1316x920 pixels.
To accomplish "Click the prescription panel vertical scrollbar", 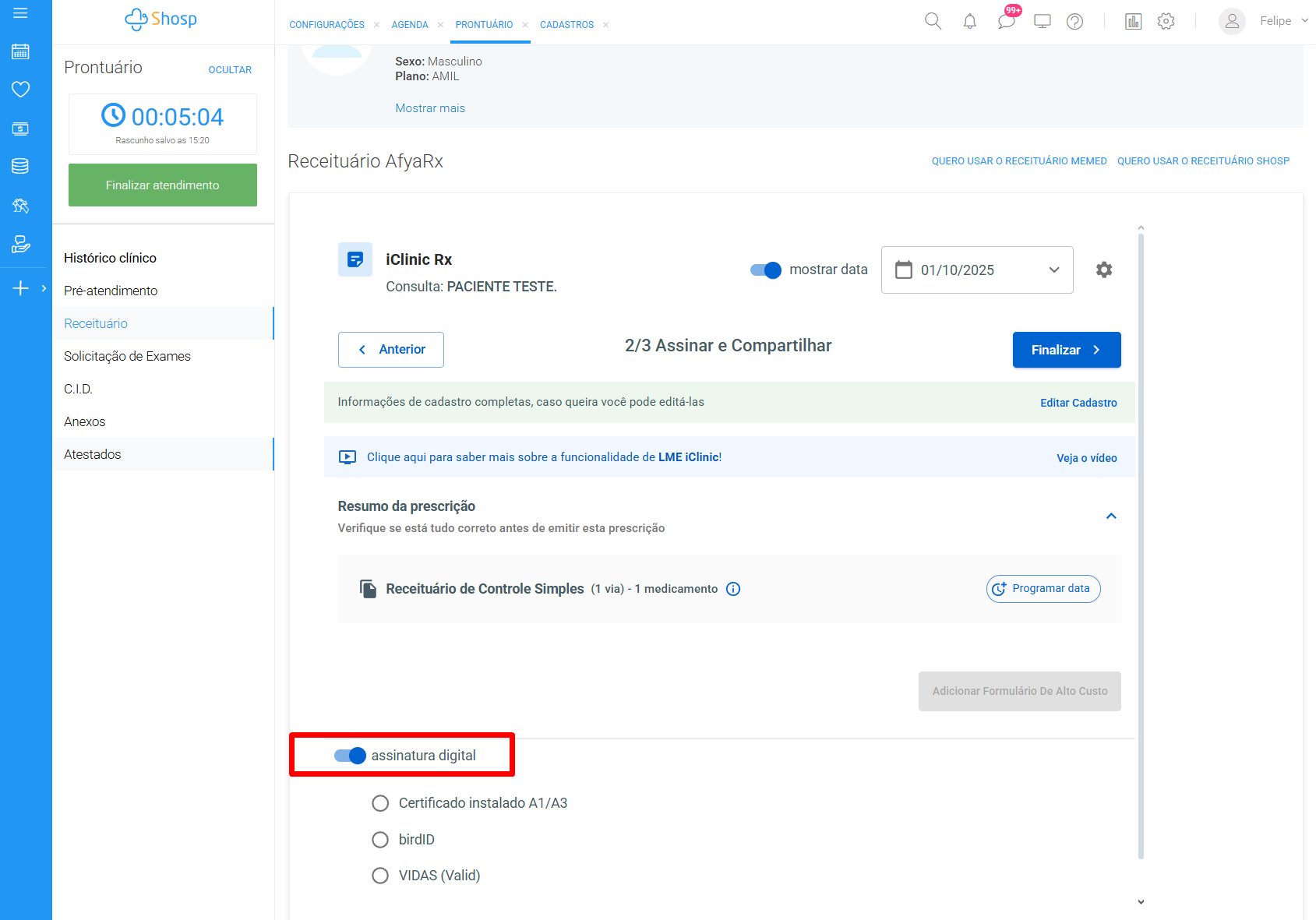I will 1141,545.
